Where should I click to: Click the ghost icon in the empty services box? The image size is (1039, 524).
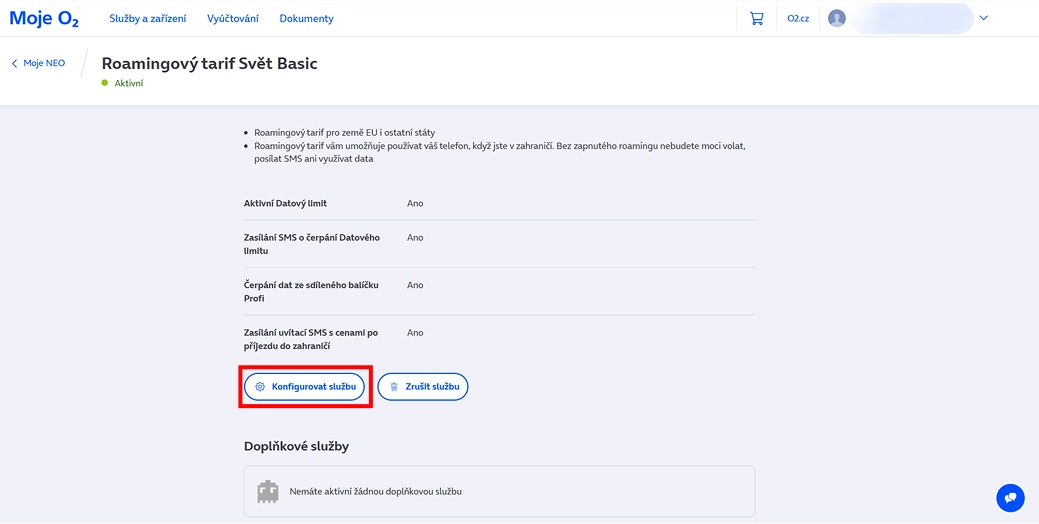267,491
